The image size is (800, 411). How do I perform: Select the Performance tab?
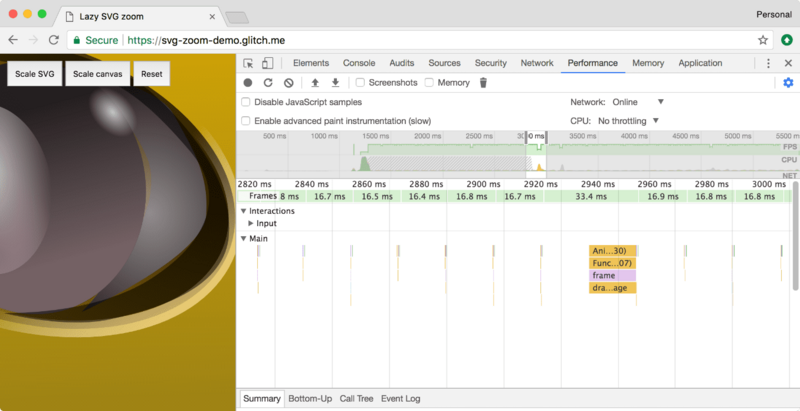592,63
